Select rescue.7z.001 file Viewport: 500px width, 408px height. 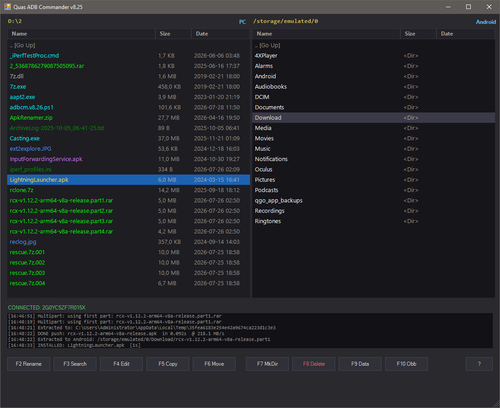pyautogui.click(x=128, y=252)
